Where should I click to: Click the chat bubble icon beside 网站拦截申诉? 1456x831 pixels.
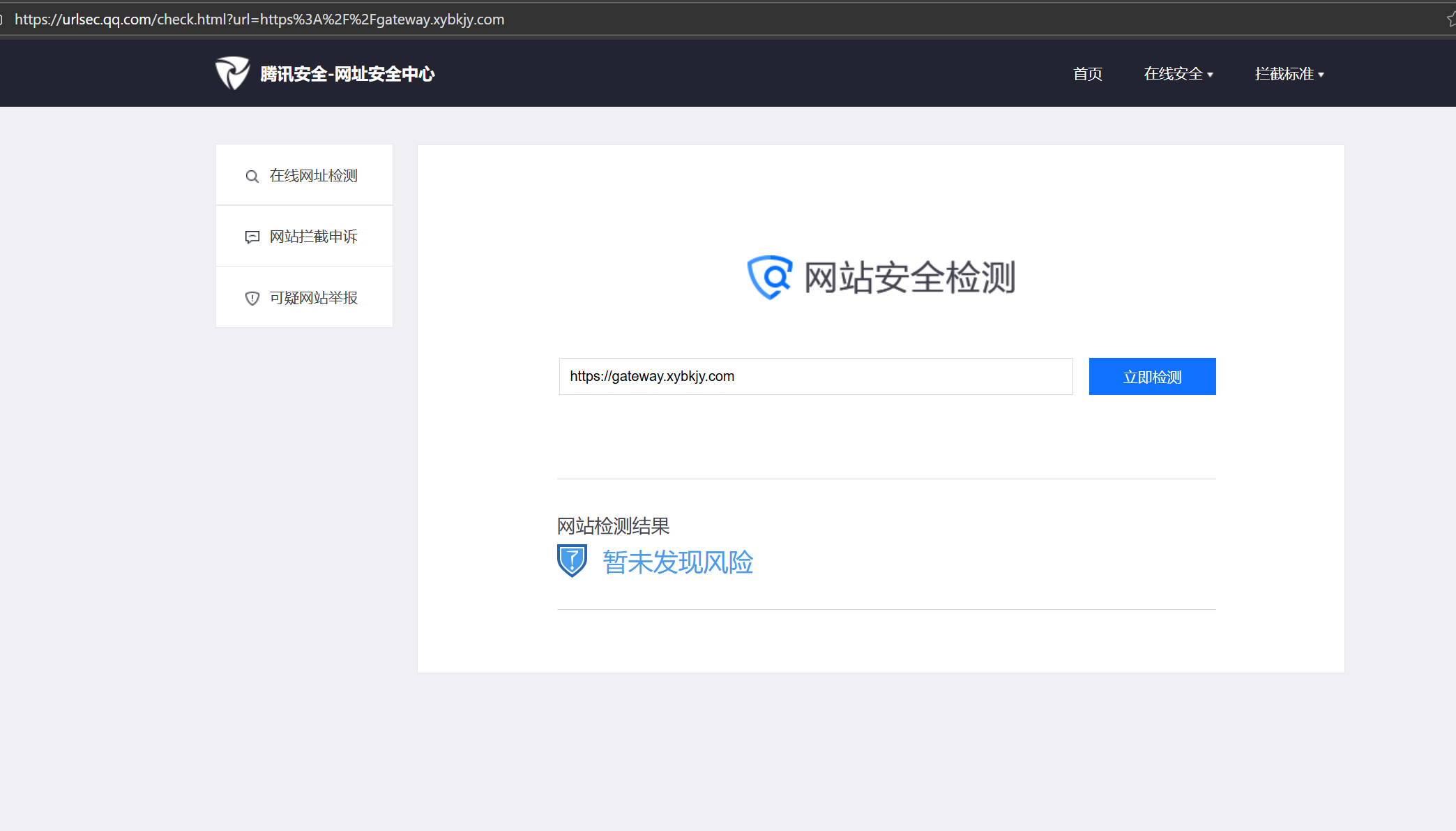[x=252, y=237]
